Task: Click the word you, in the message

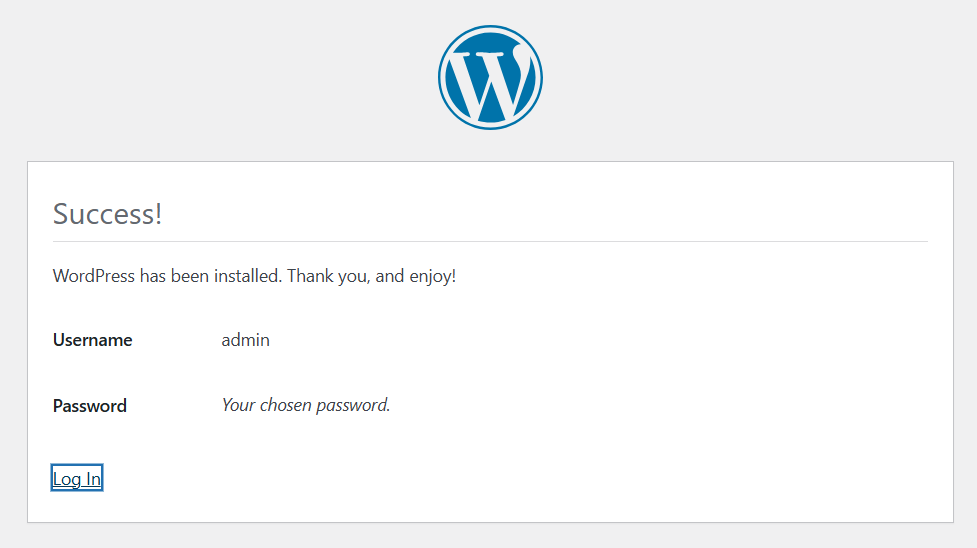Action: click(352, 276)
